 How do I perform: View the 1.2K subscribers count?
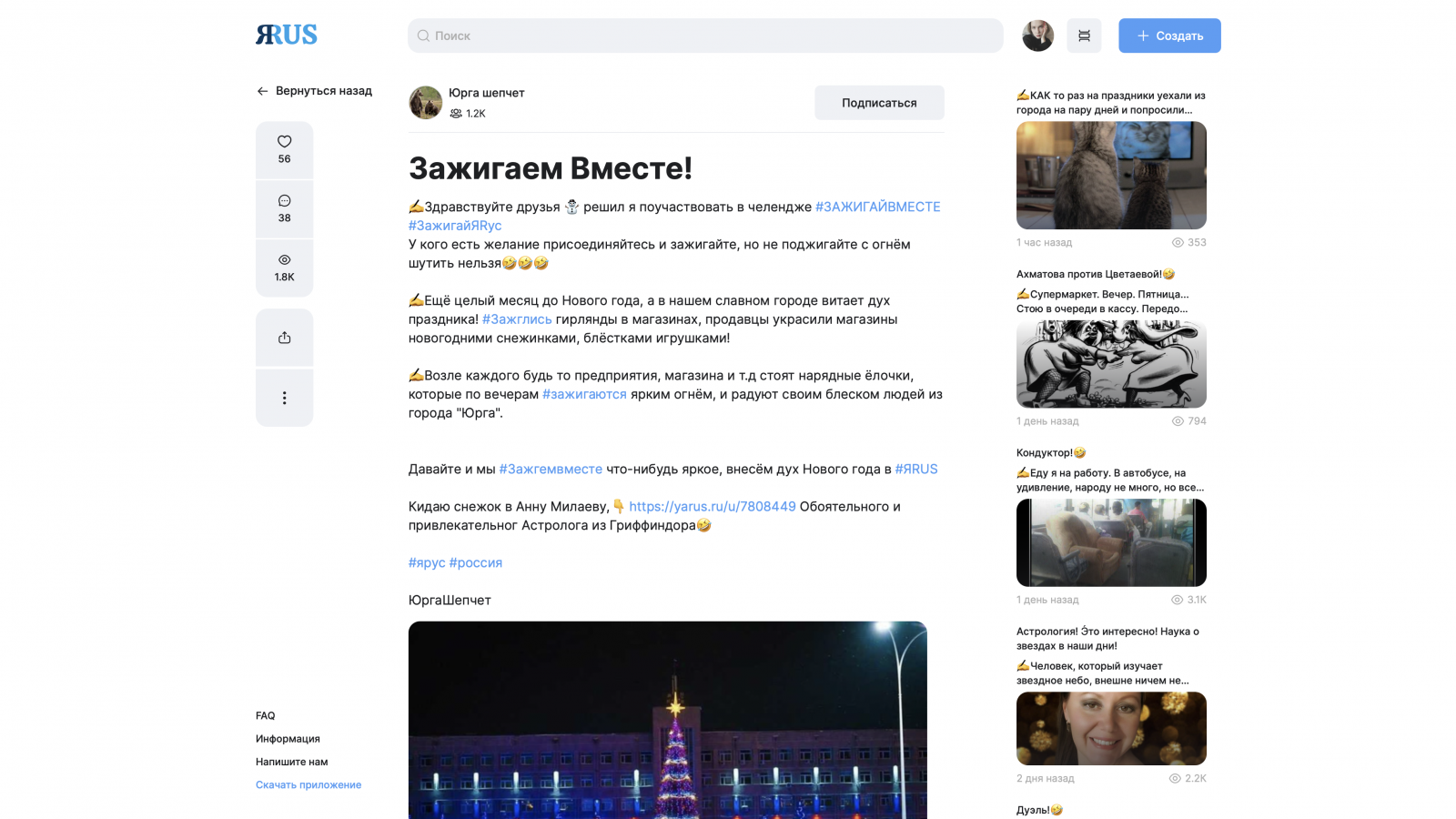[x=468, y=114]
